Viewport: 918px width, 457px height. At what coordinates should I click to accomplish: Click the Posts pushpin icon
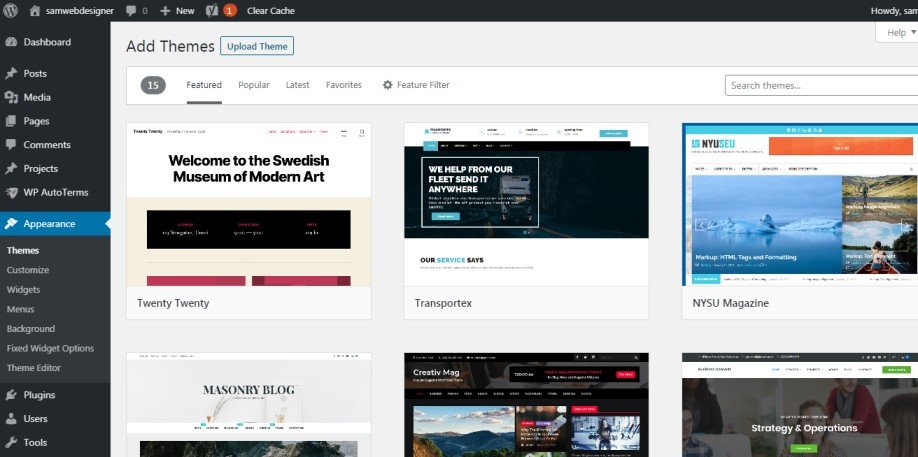click(x=11, y=74)
